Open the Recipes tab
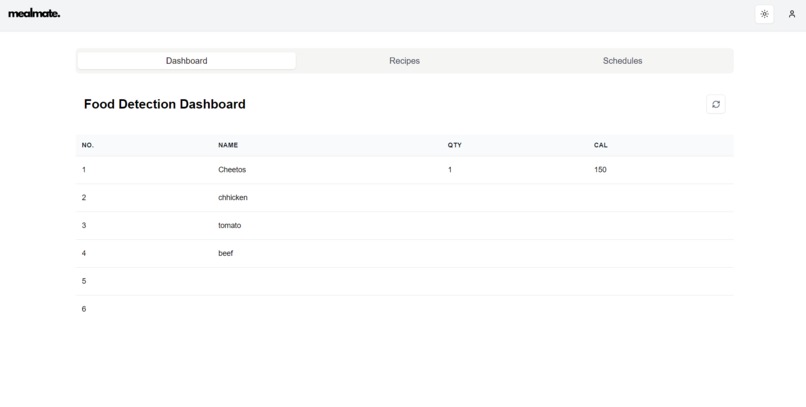 [405, 61]
